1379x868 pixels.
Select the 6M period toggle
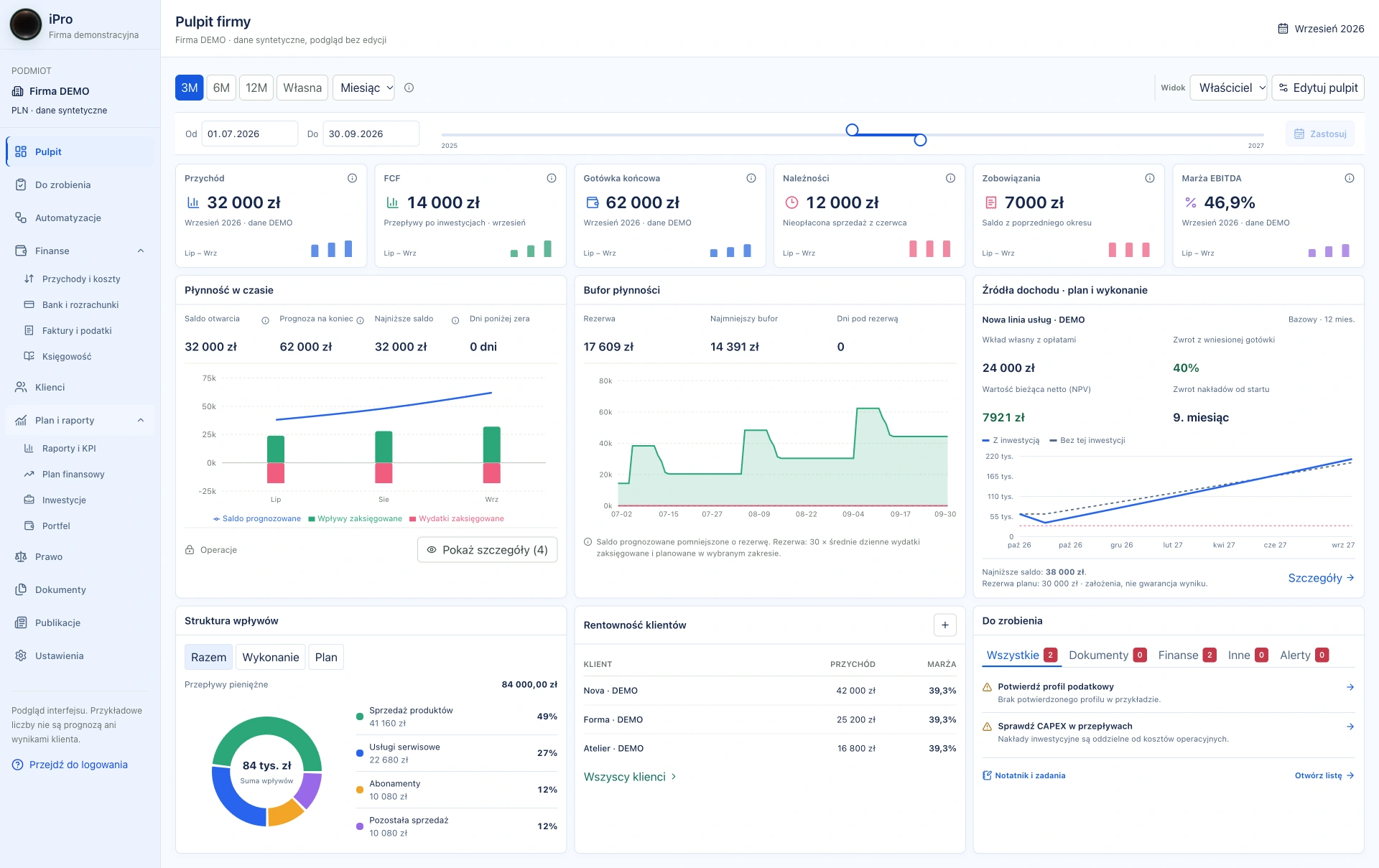[221, 88]
